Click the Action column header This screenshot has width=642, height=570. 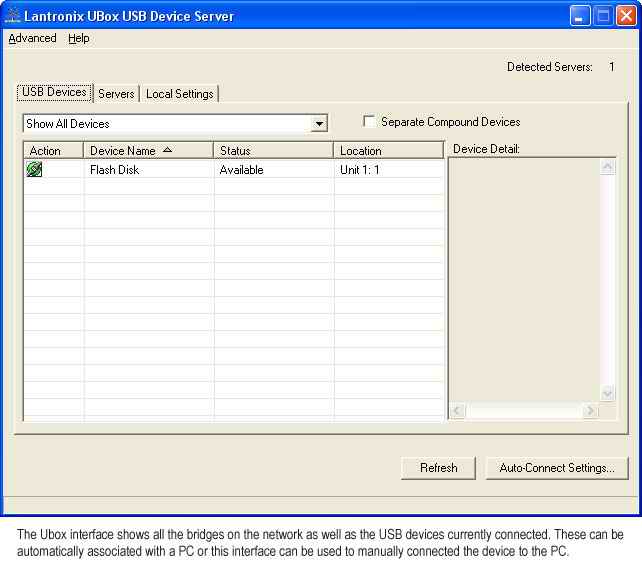click(54, 150)
